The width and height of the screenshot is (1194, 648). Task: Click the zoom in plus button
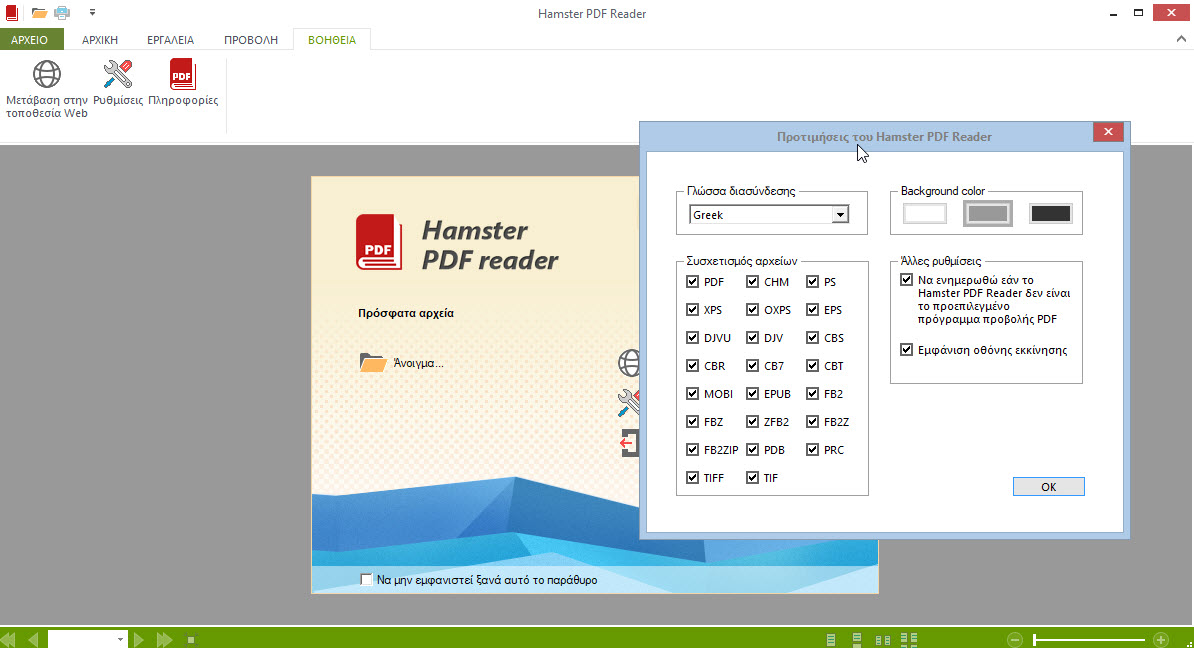tap(1160, 640)
